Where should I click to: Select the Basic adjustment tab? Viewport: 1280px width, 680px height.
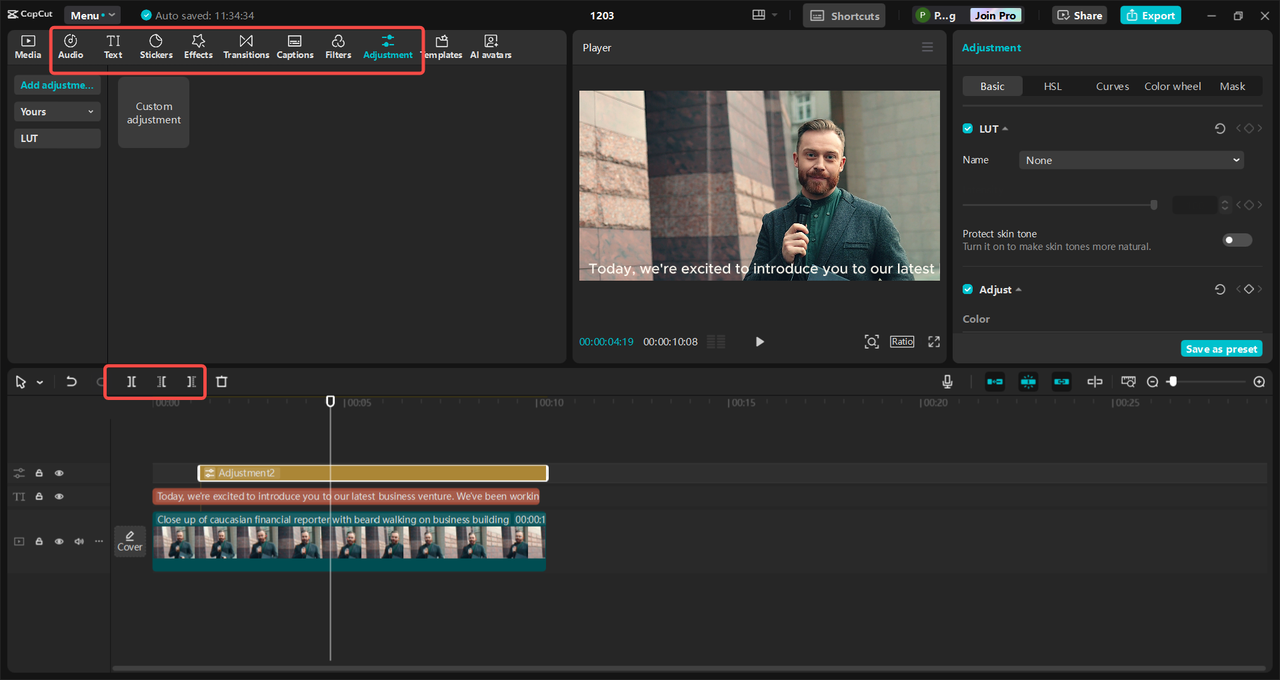point(993,86)
